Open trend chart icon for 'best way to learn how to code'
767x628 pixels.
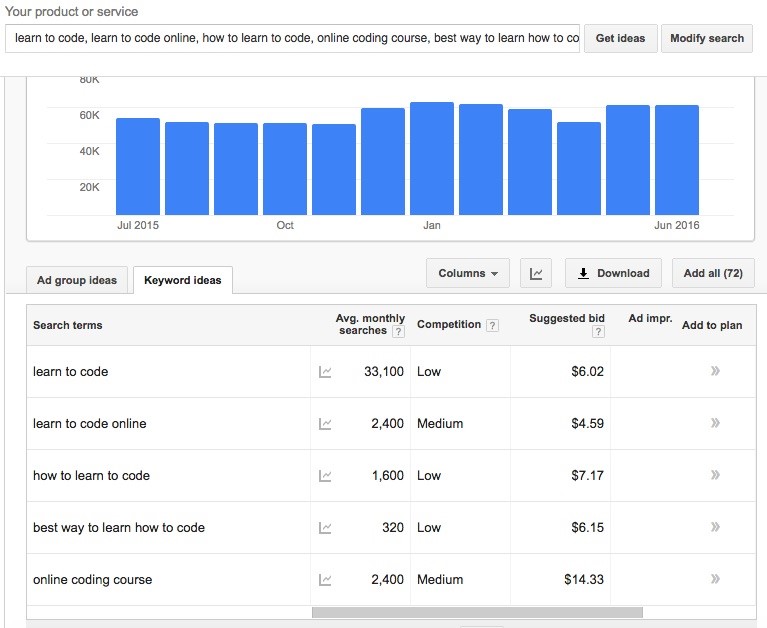325,528
